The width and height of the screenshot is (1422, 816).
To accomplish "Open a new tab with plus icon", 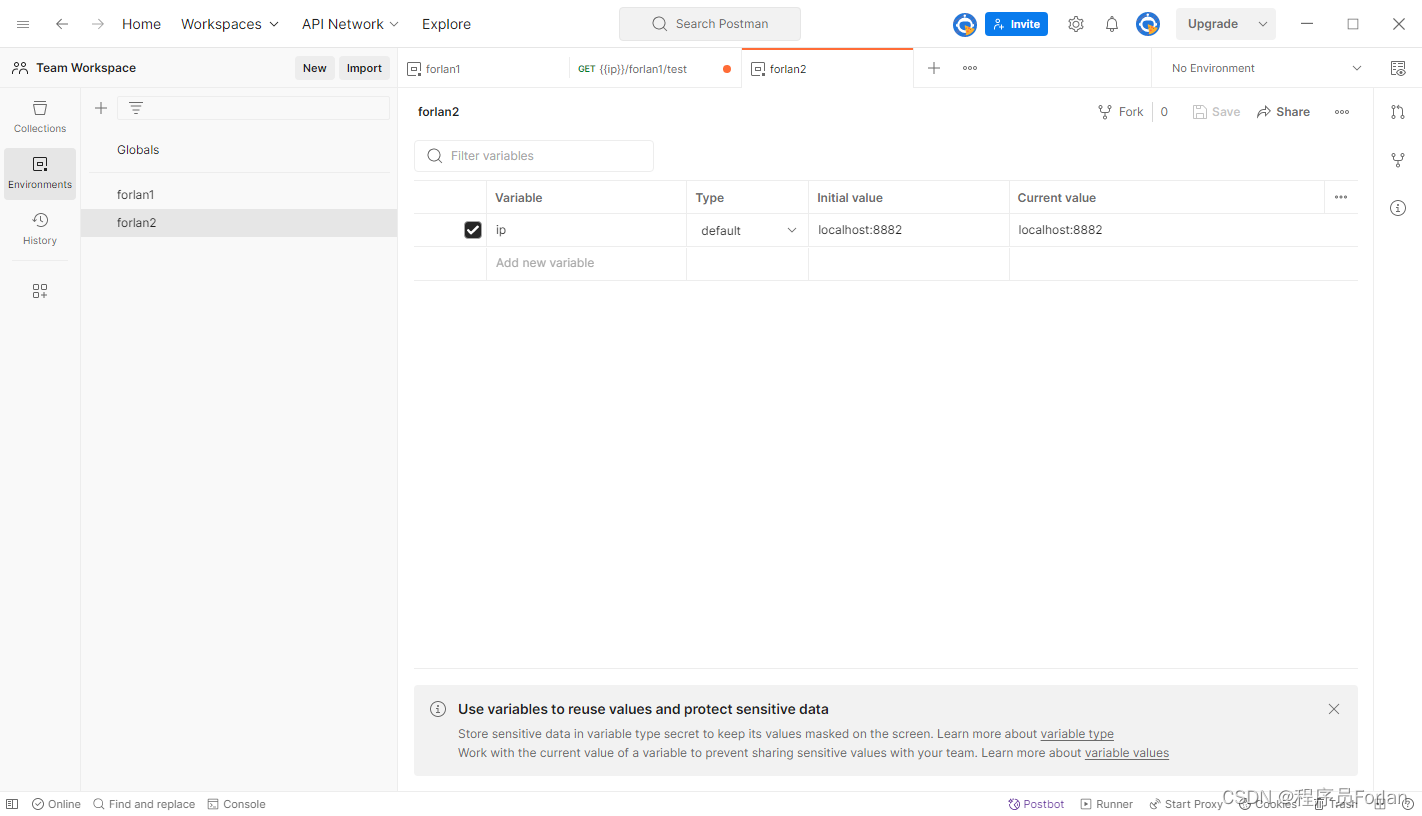I will point(934,68).
